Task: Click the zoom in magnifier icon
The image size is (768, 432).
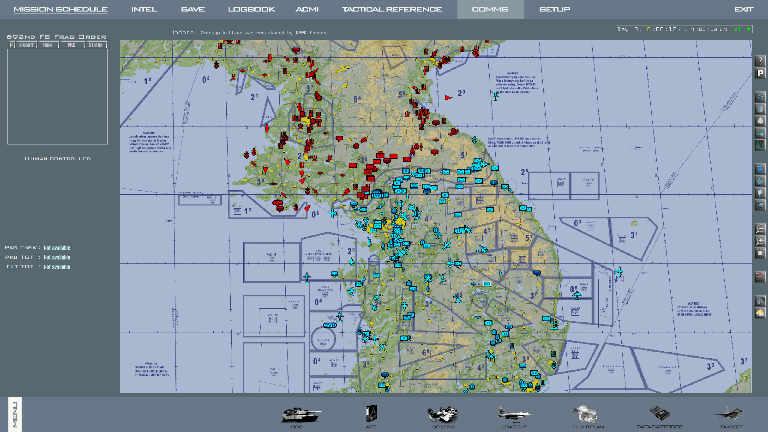Action: tap(760, 241)
